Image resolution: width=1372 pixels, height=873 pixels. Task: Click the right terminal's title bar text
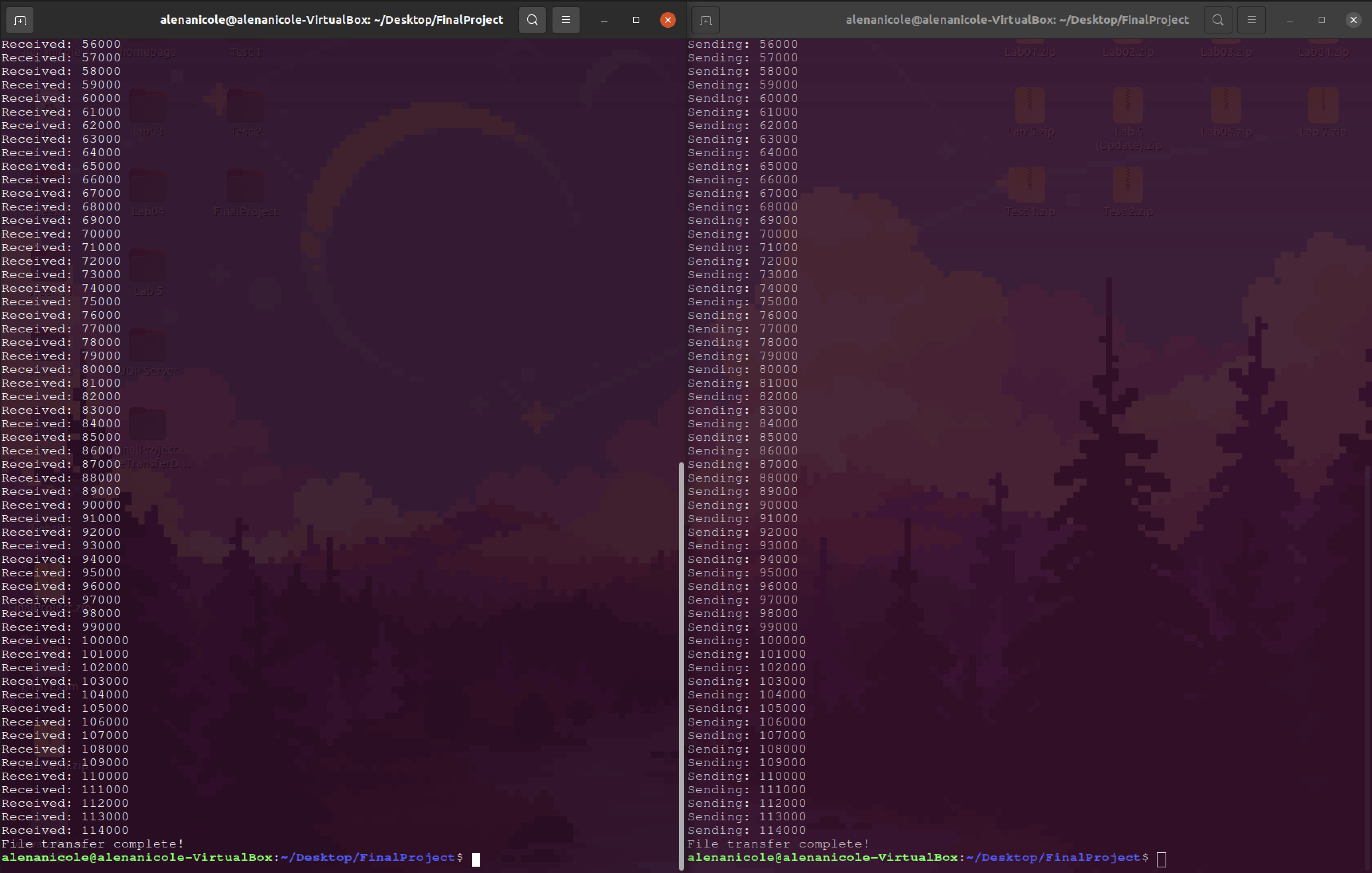point(1016,20)
